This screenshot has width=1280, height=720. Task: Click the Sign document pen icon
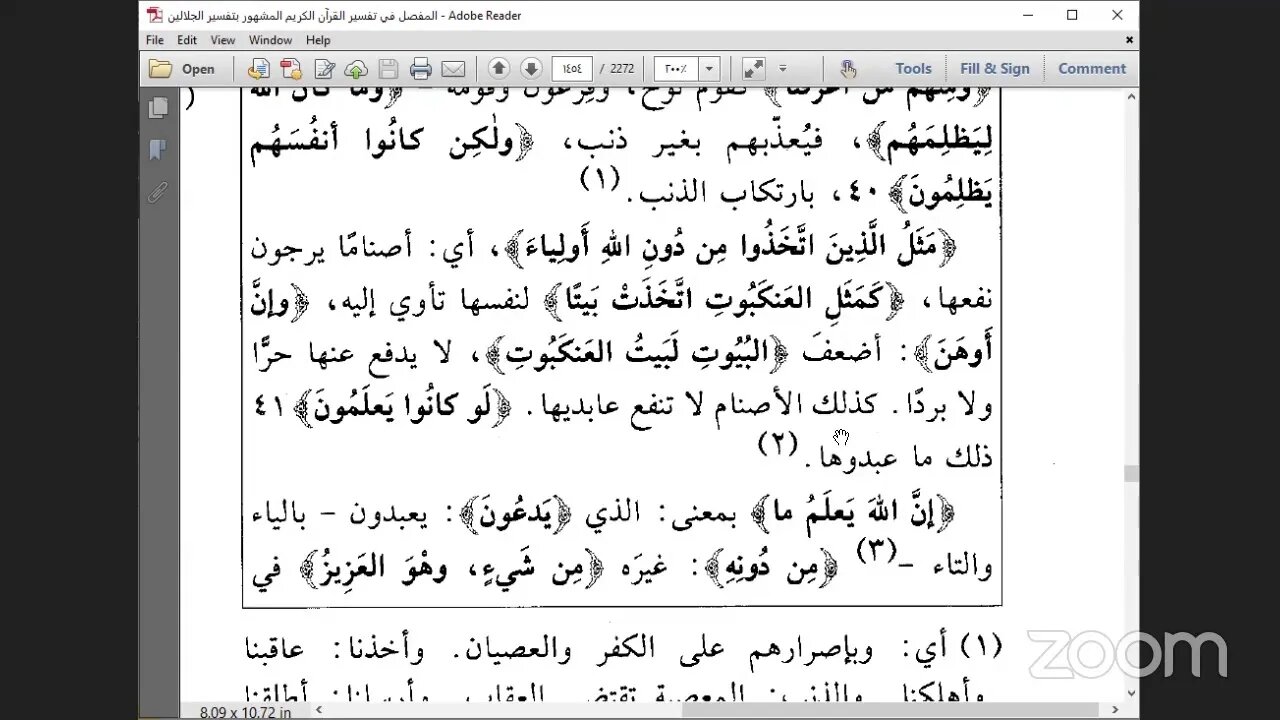point(324,69)
